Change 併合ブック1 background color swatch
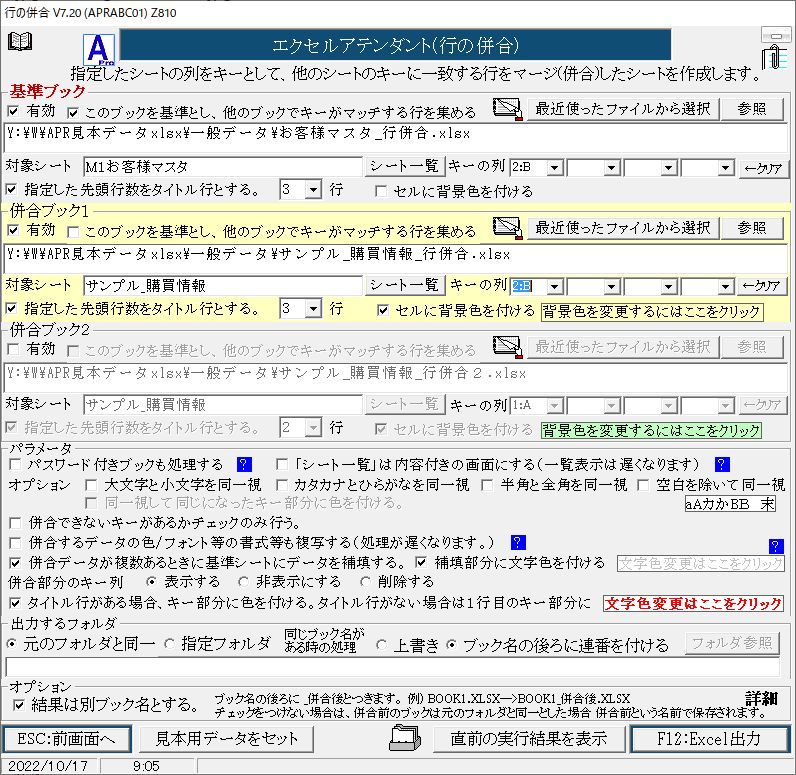The height and width of the screenshot is (775, 796). [650, 311]
